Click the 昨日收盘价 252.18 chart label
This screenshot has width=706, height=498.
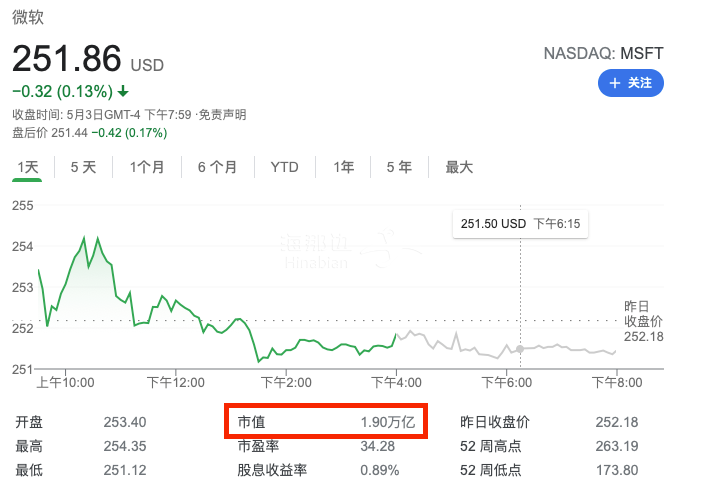[x=643, y=321]
